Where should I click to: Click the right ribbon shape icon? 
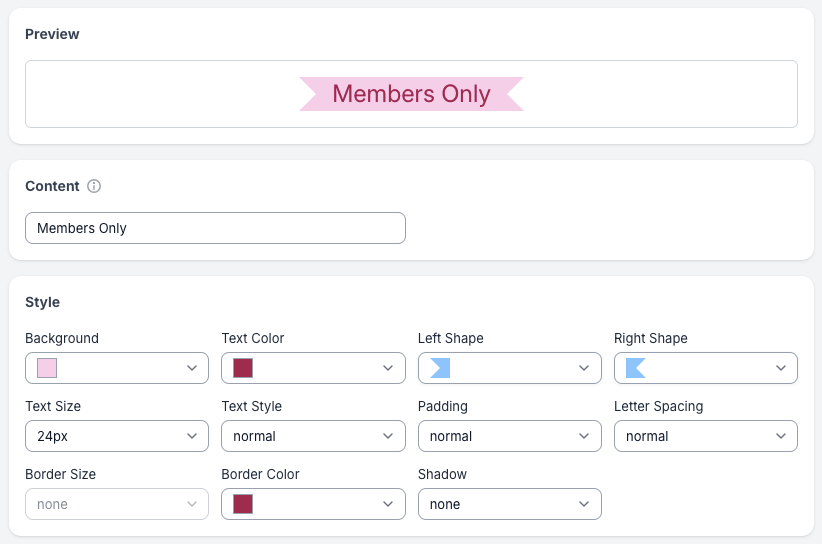635,368
